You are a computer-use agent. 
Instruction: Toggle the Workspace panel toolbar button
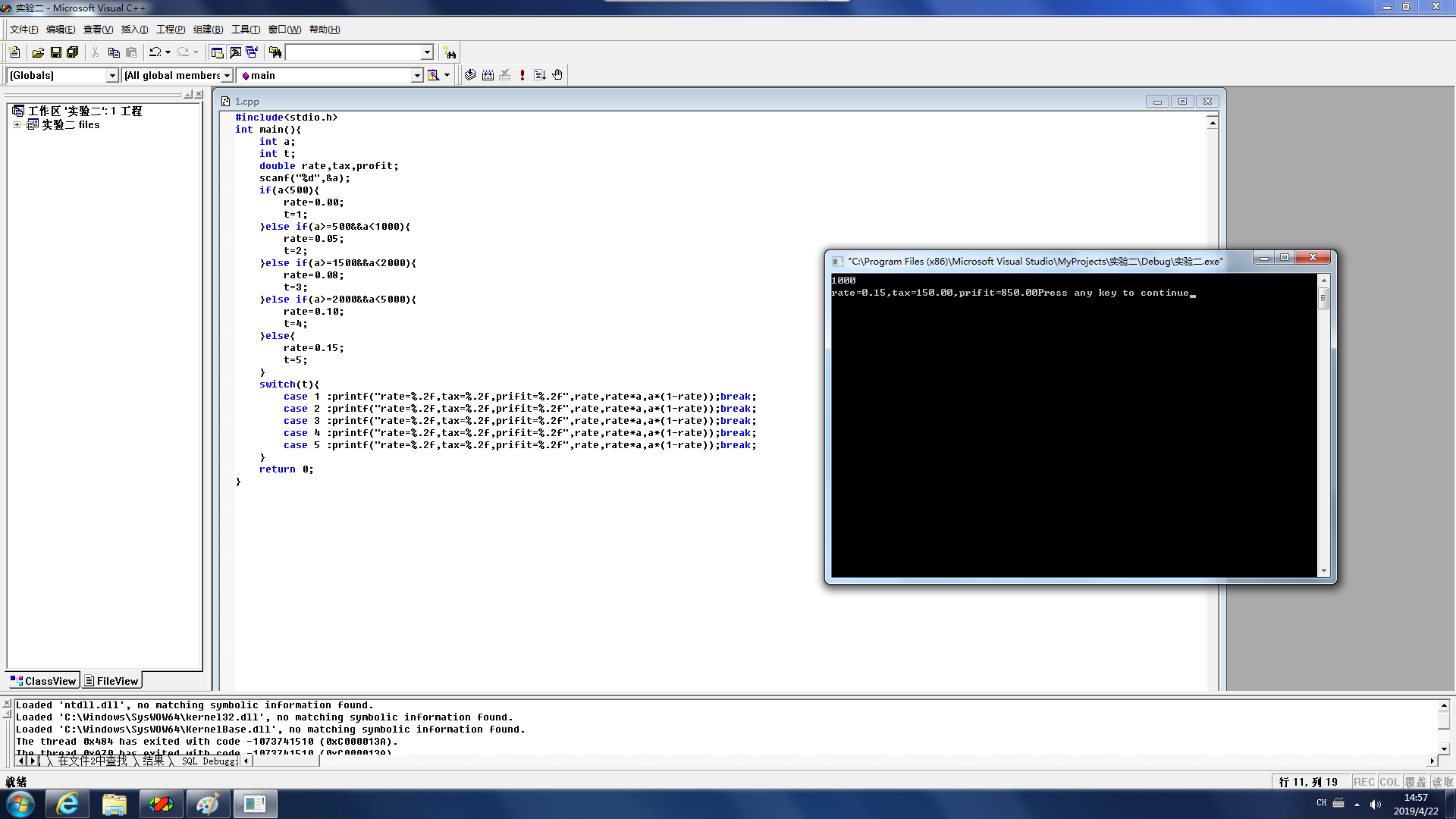[218, 52]
